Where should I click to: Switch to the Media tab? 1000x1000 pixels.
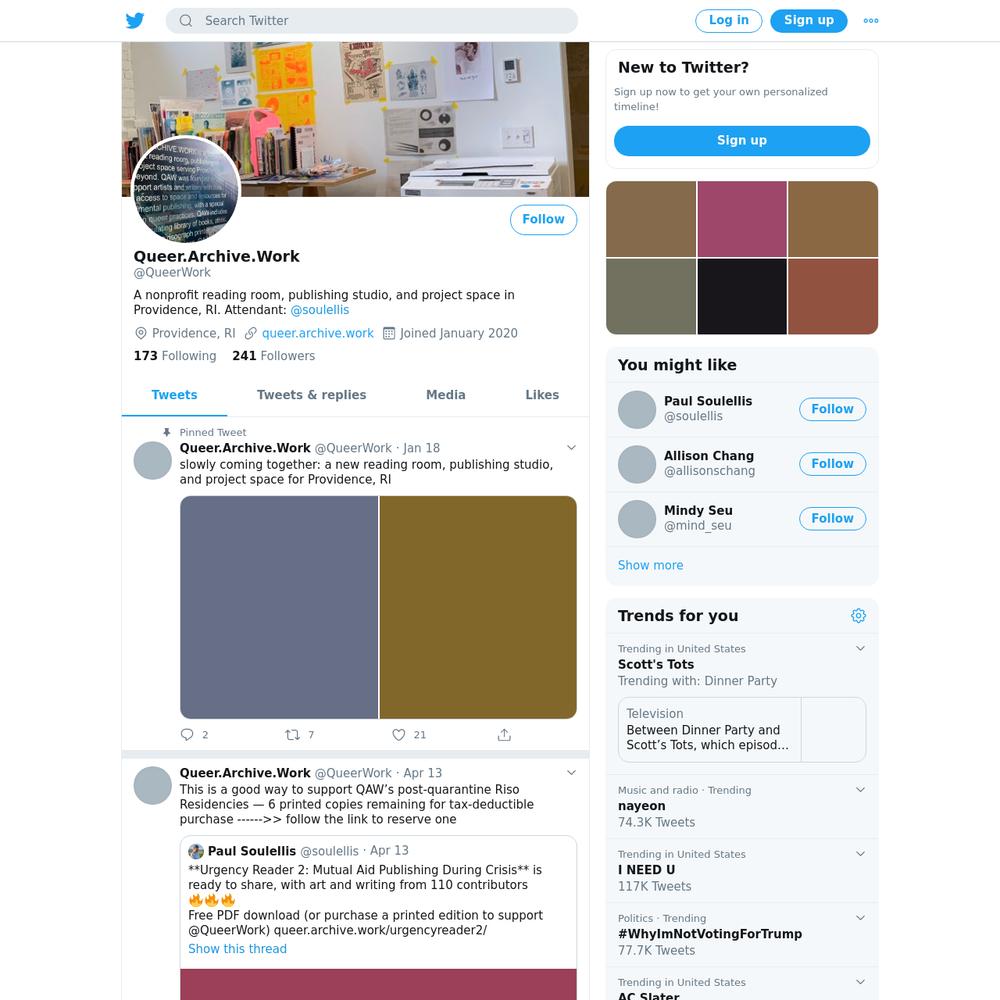point(446,395)
